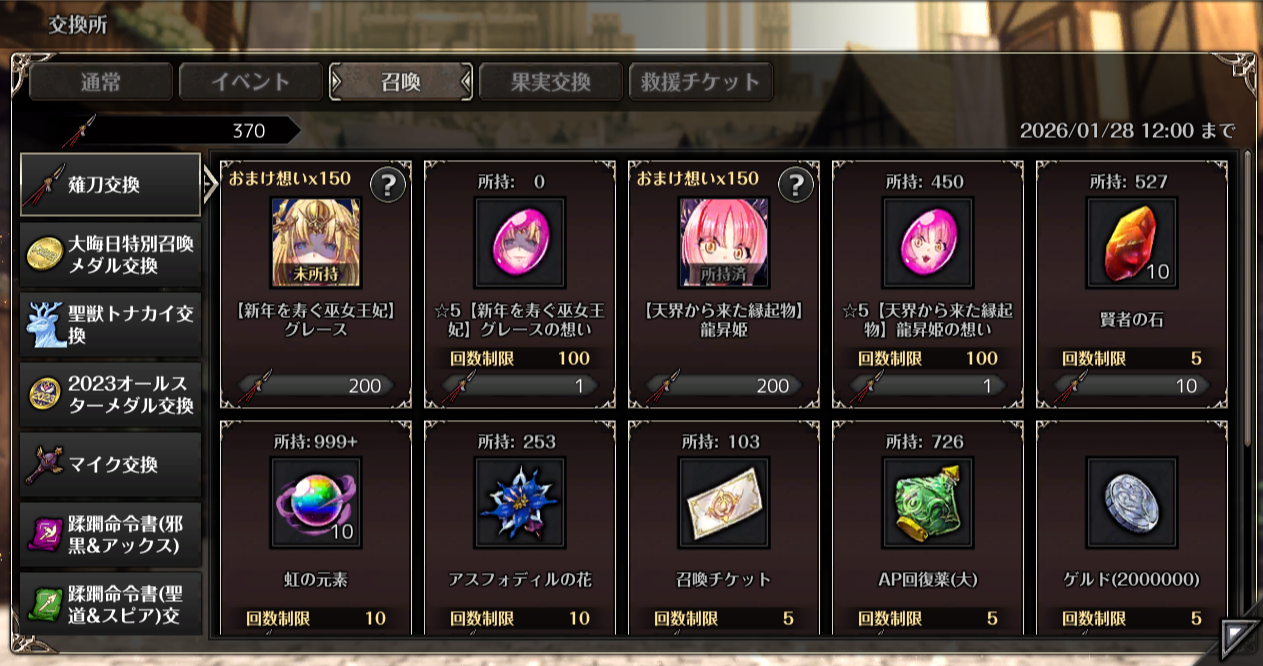Open 聖獣トナカイ交換 sidebar entry
The height and width of the screenshot is (666, 1263).
tap(111, 325)
